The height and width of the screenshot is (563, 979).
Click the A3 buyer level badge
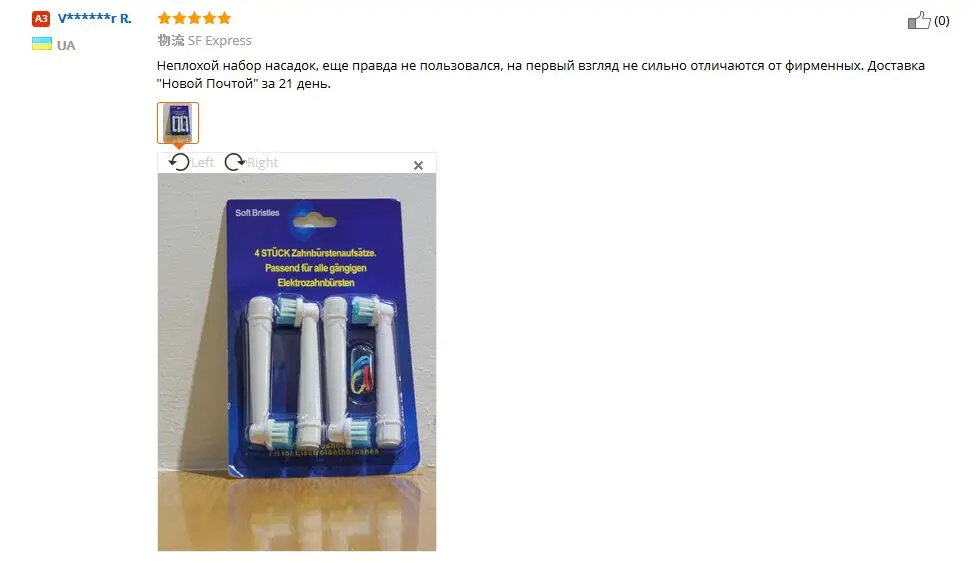pyautogui.click(x=41, y=19)
